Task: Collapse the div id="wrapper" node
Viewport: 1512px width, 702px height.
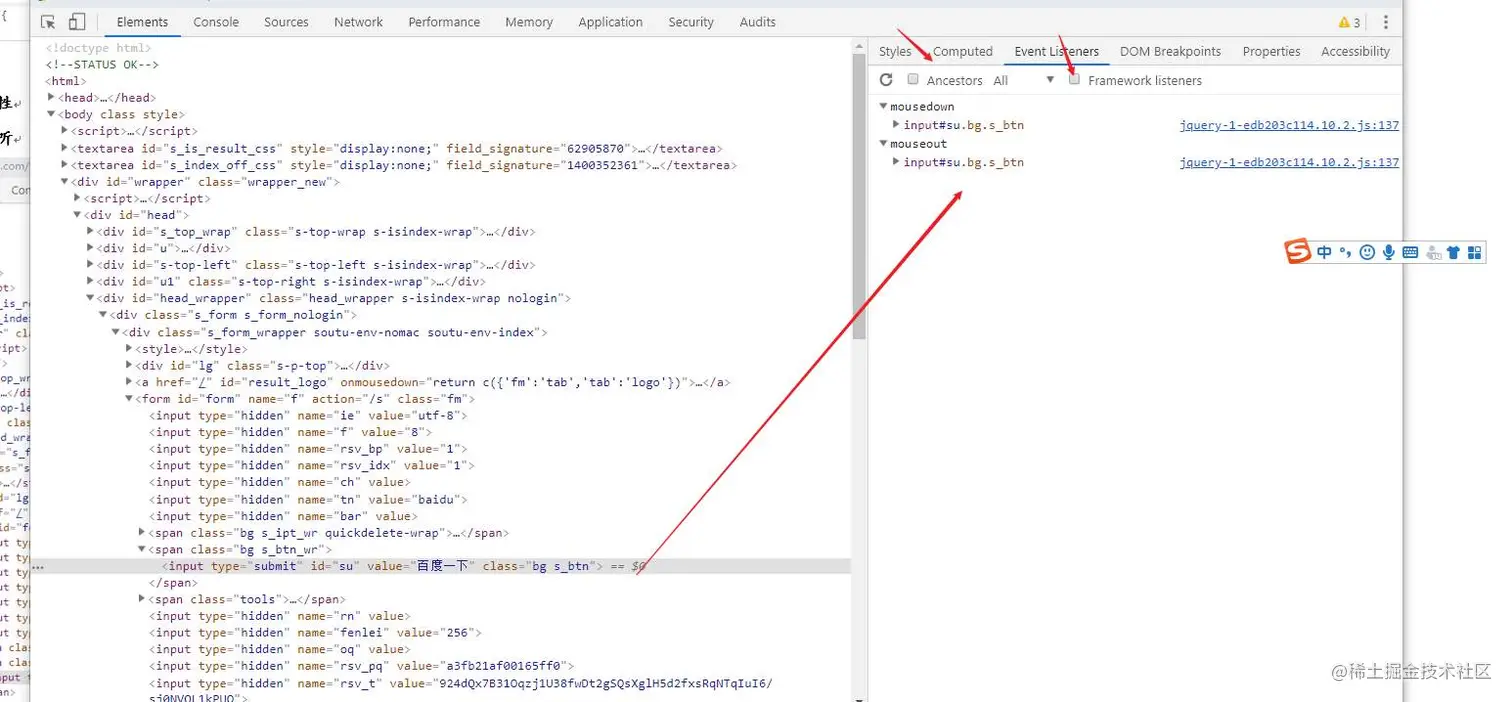Action: click(x=64, y=182)
